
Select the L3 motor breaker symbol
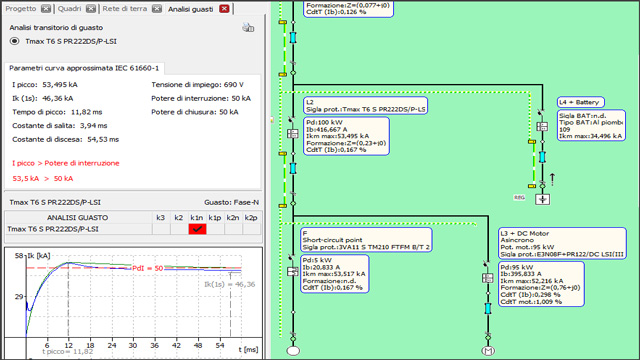(488, 278)
